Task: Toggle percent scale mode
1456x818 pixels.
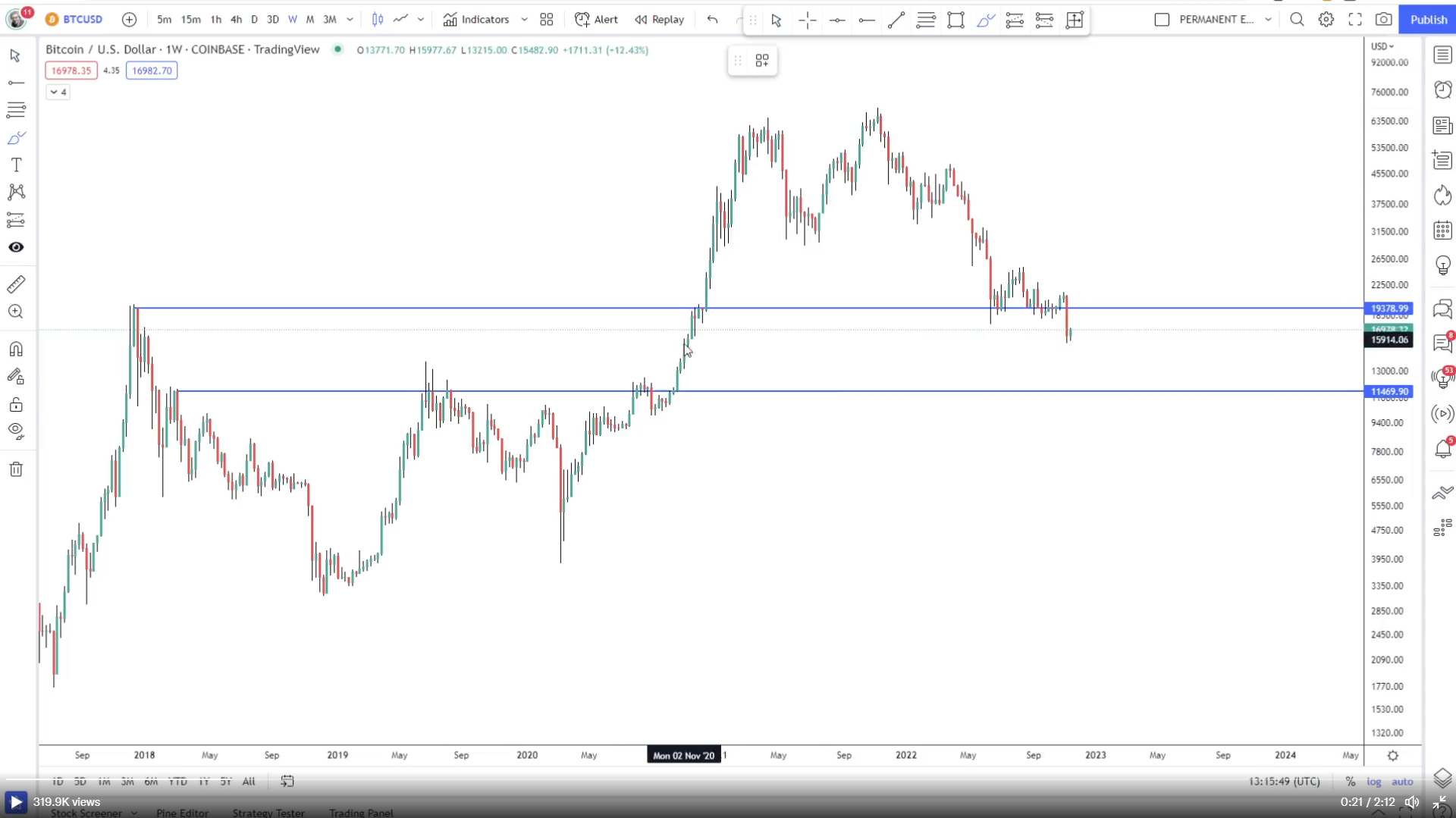Action: (x=1351, y=782)
